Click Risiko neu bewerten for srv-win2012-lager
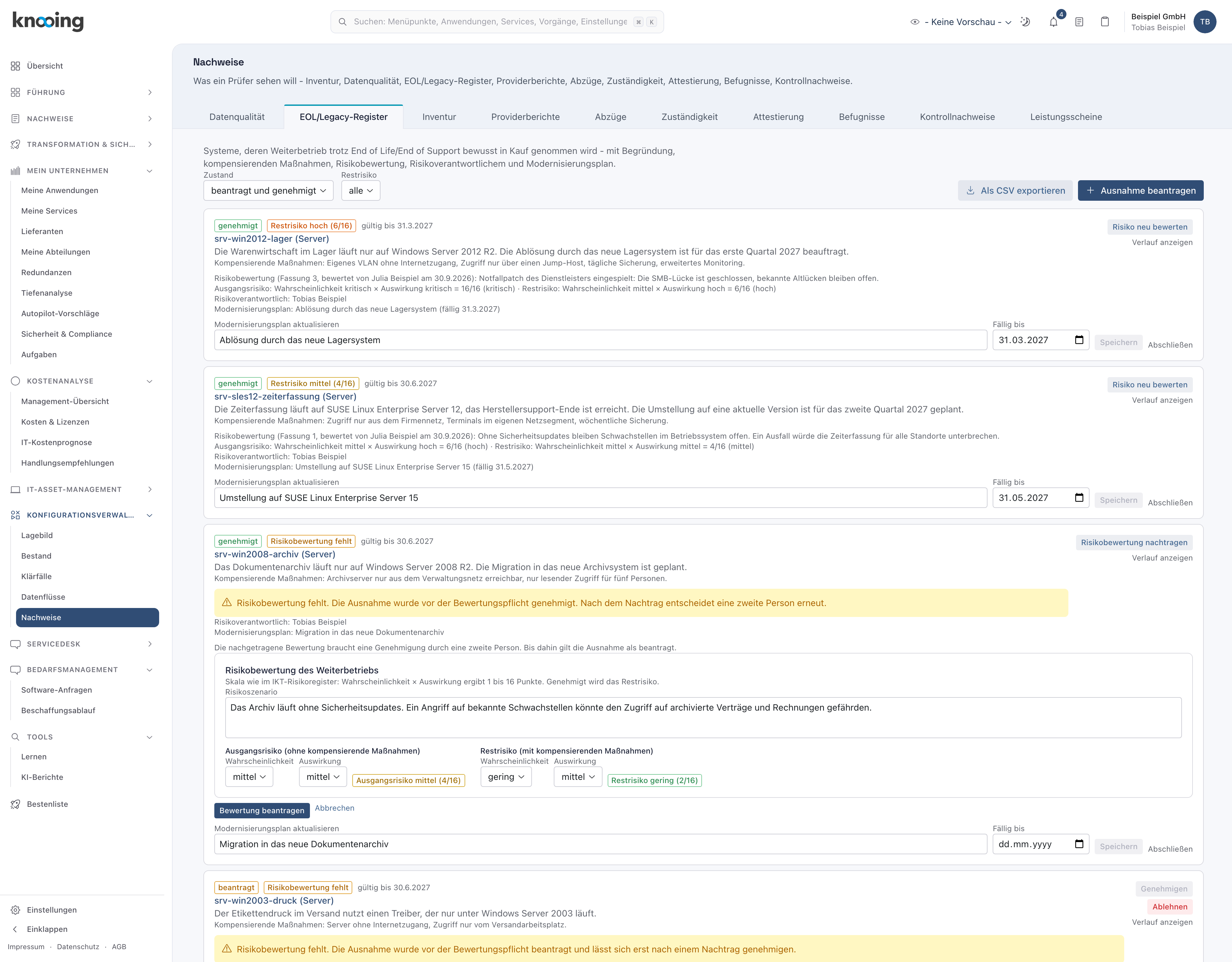1232x962 pixels. (x=1150, y=227)
